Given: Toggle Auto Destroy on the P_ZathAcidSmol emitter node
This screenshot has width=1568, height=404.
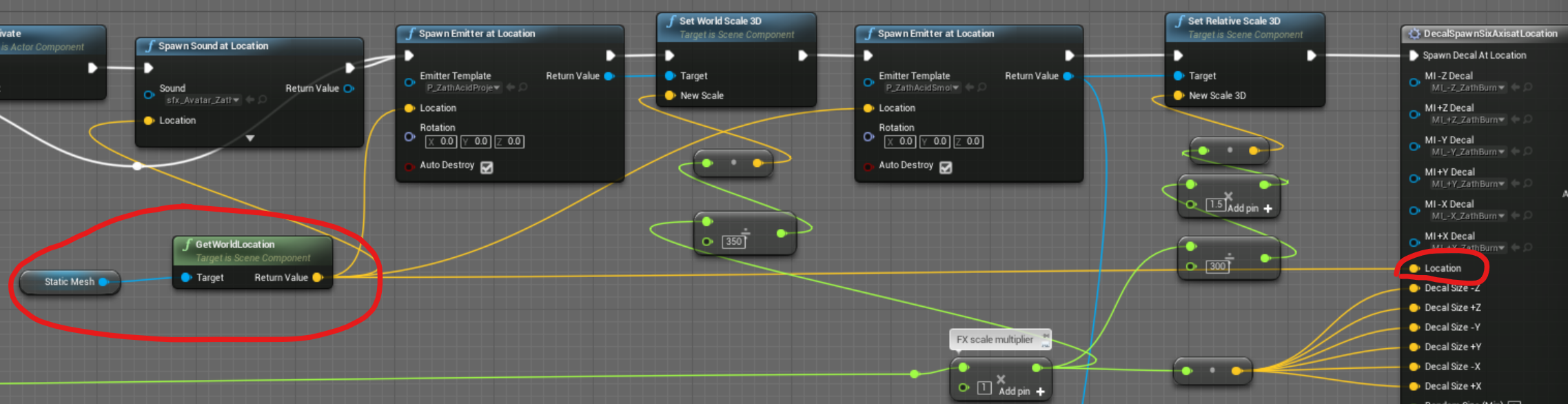Looking at the screenshot, I should 946,168.
